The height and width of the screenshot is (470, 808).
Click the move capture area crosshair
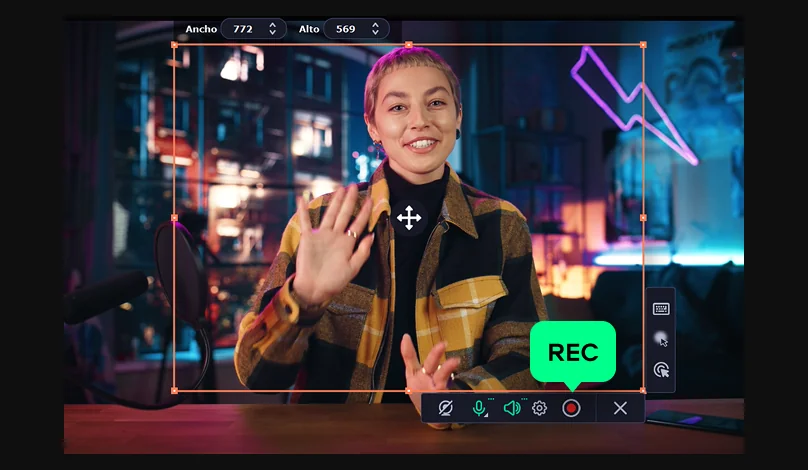pyautogui.click(x=409, y=217)
